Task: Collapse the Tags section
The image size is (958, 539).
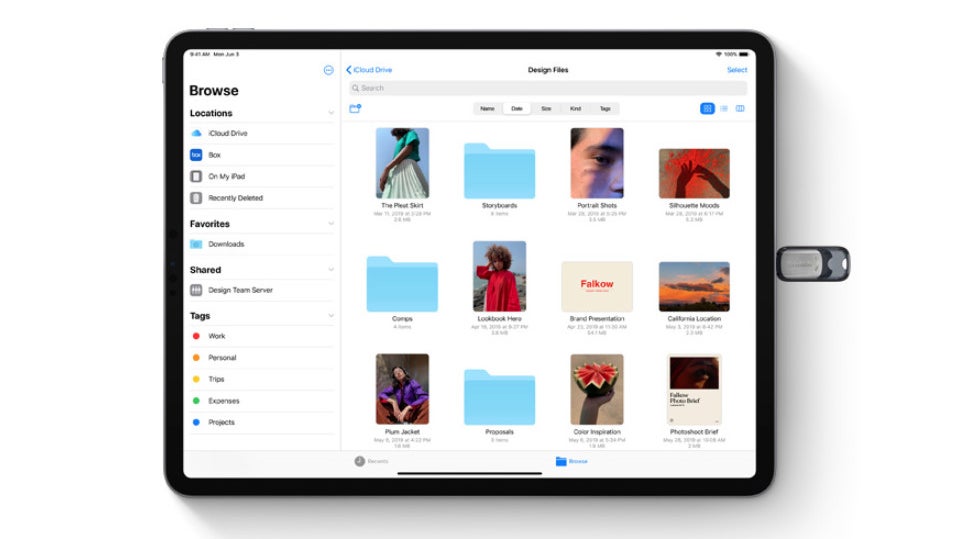Action: (331, 316)
